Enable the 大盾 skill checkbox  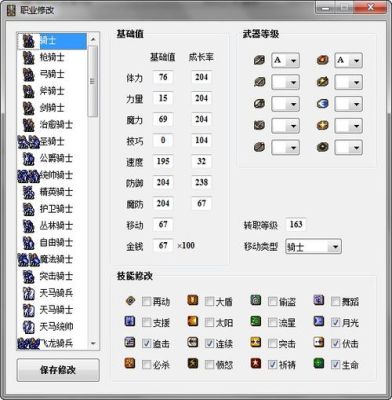[209, 302]
